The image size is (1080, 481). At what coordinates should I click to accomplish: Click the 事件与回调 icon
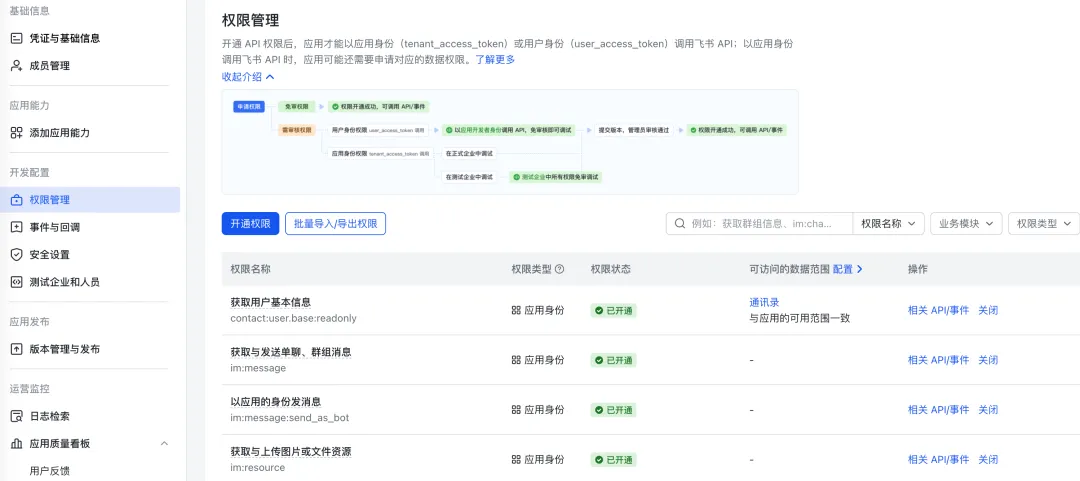pyautogui.click(x=17, y=227)
